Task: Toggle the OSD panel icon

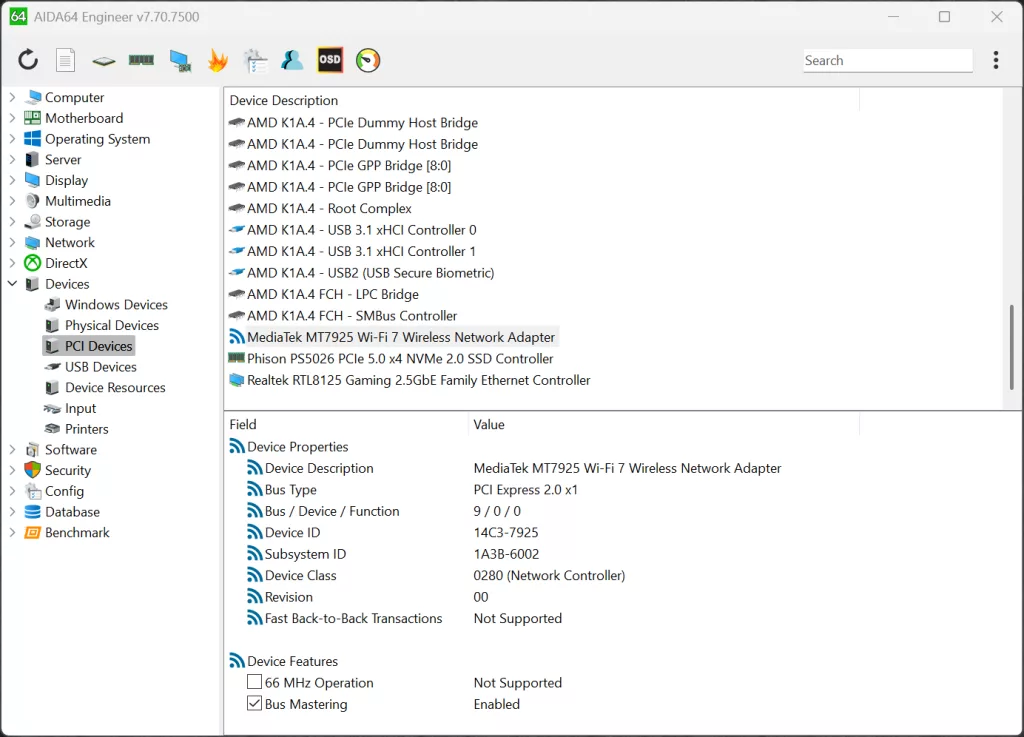Action: [x=330, y=60]
